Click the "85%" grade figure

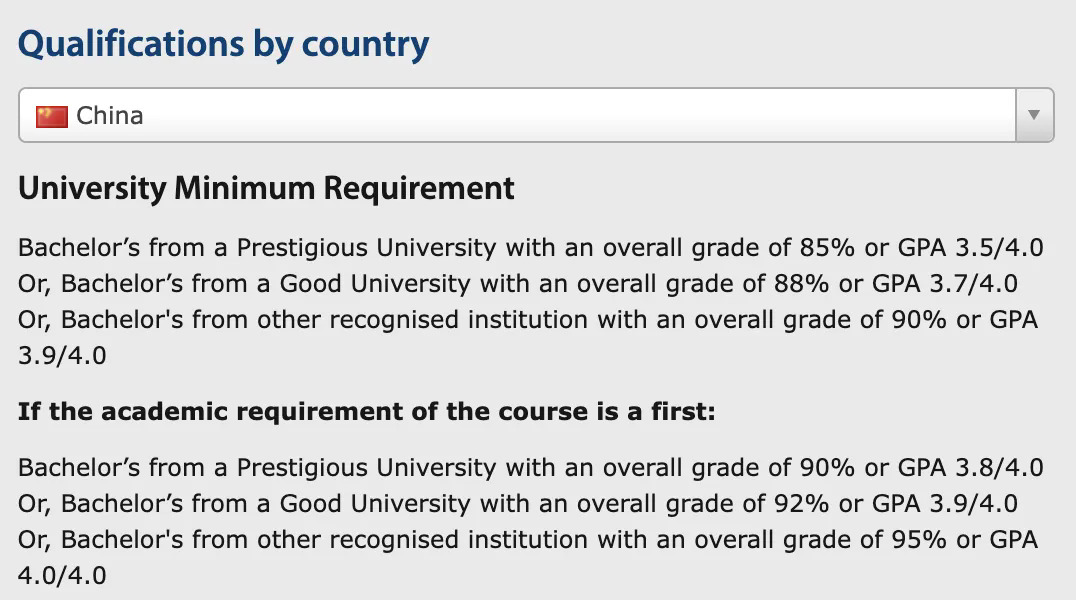click(x=828, y=248)
